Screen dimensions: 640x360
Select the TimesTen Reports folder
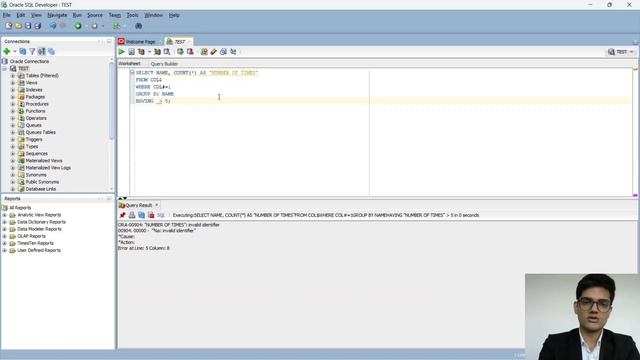pos(35,243)
